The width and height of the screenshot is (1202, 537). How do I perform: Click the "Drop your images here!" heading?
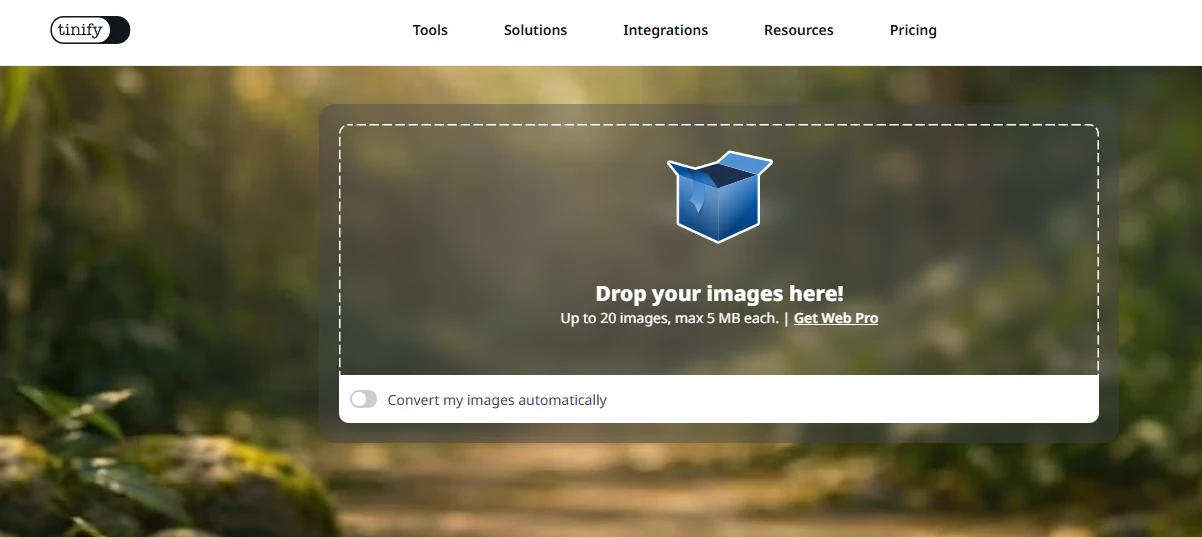[x=719, y=293]
